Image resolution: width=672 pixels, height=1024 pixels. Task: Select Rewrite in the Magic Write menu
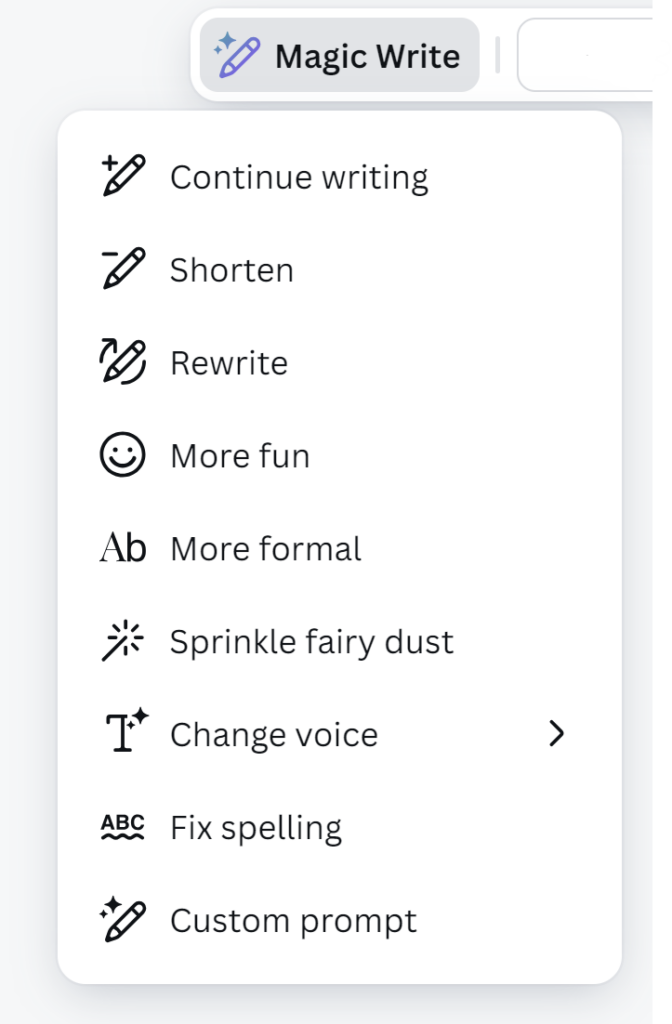pyautogui.click(x=229, y=364)
